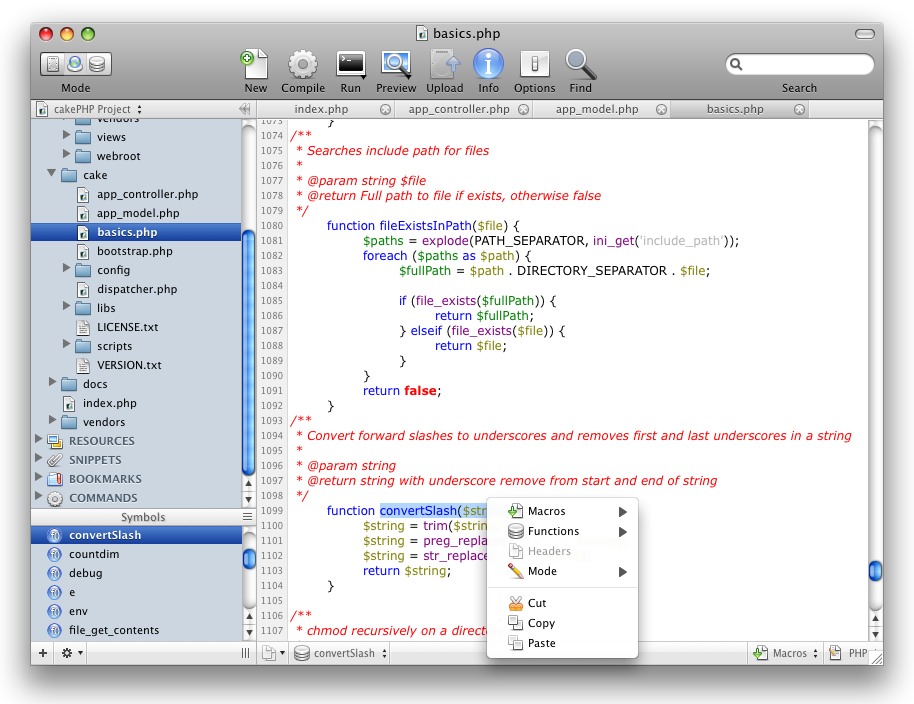Open the Info panel icon
The width and height of the screenshot is (914, 704).
coord(488,64)
